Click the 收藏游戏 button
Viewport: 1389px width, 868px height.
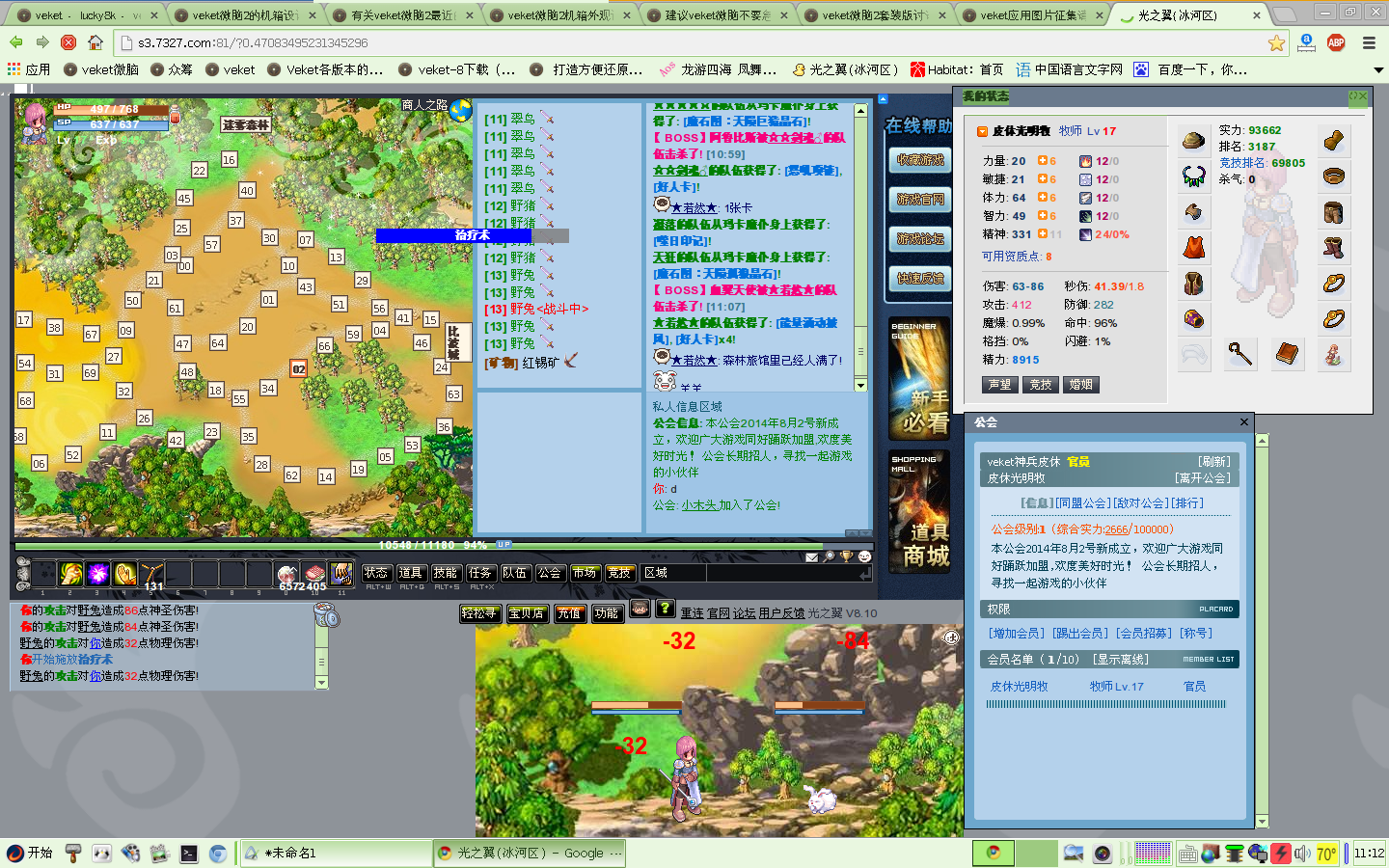(x=921, y=160)
